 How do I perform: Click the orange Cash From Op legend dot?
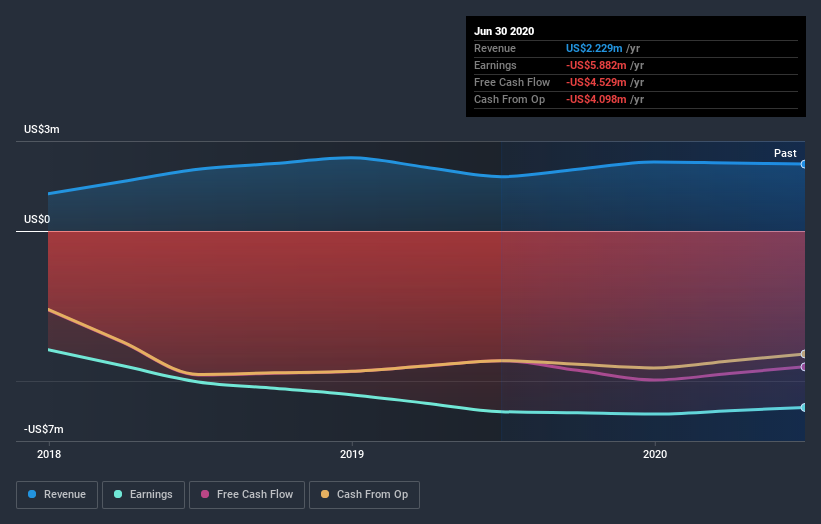(x=325, y=494)
